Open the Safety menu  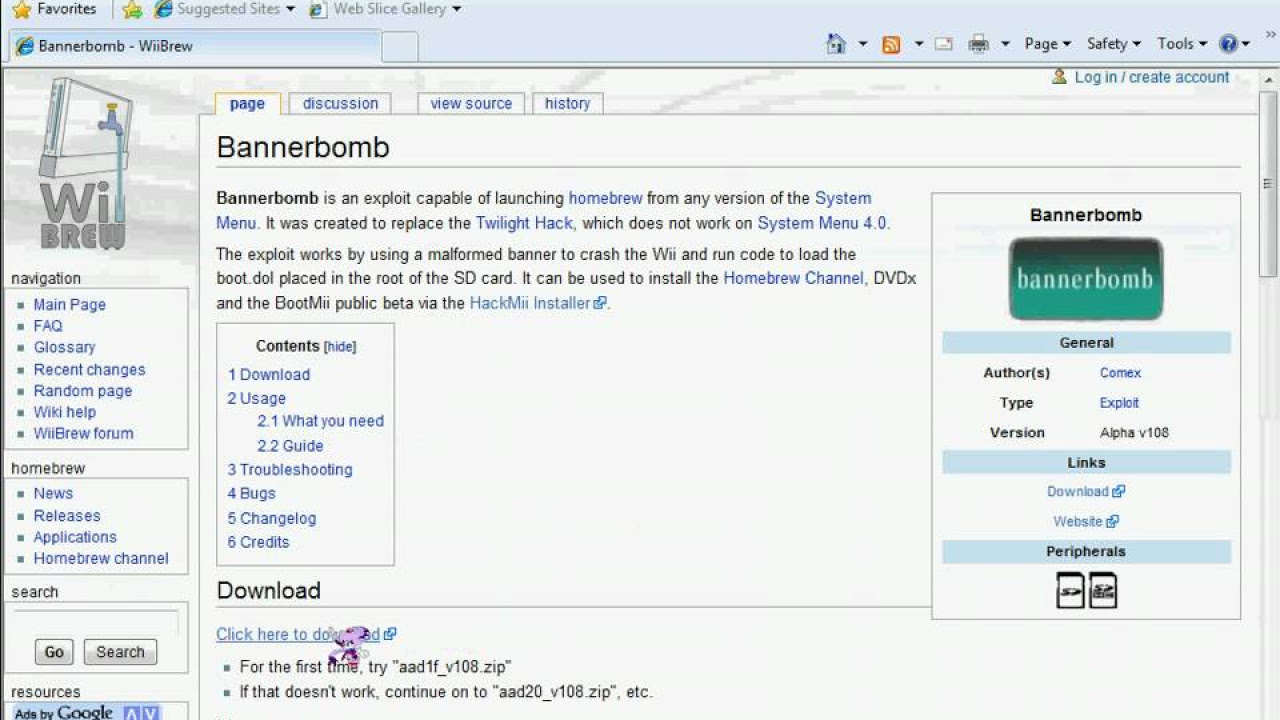pyautogui.click(x=1113, y=44)
